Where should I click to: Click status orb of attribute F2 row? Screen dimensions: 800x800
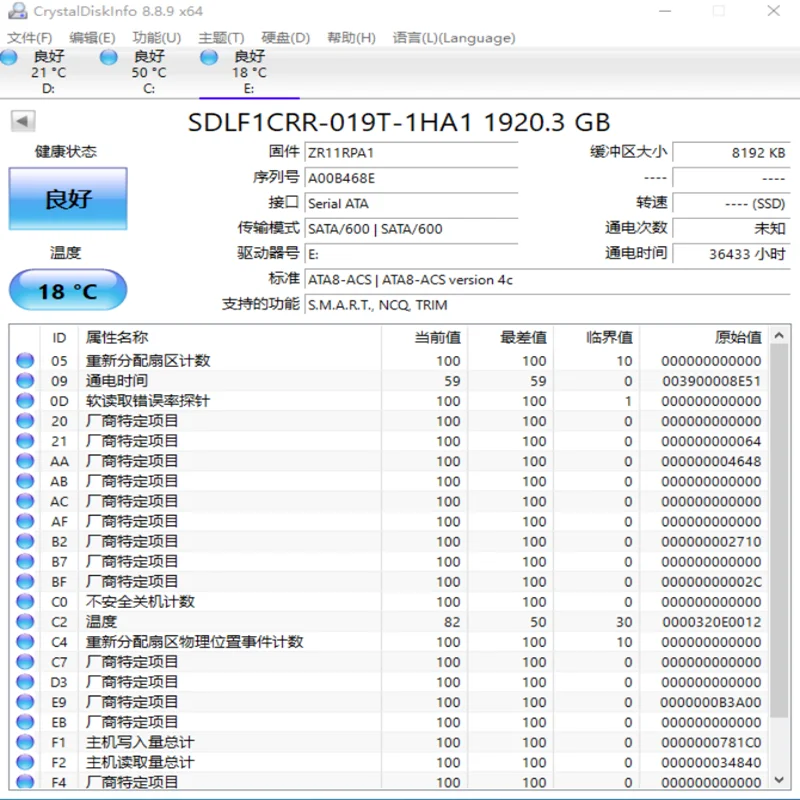pos(25,762)
